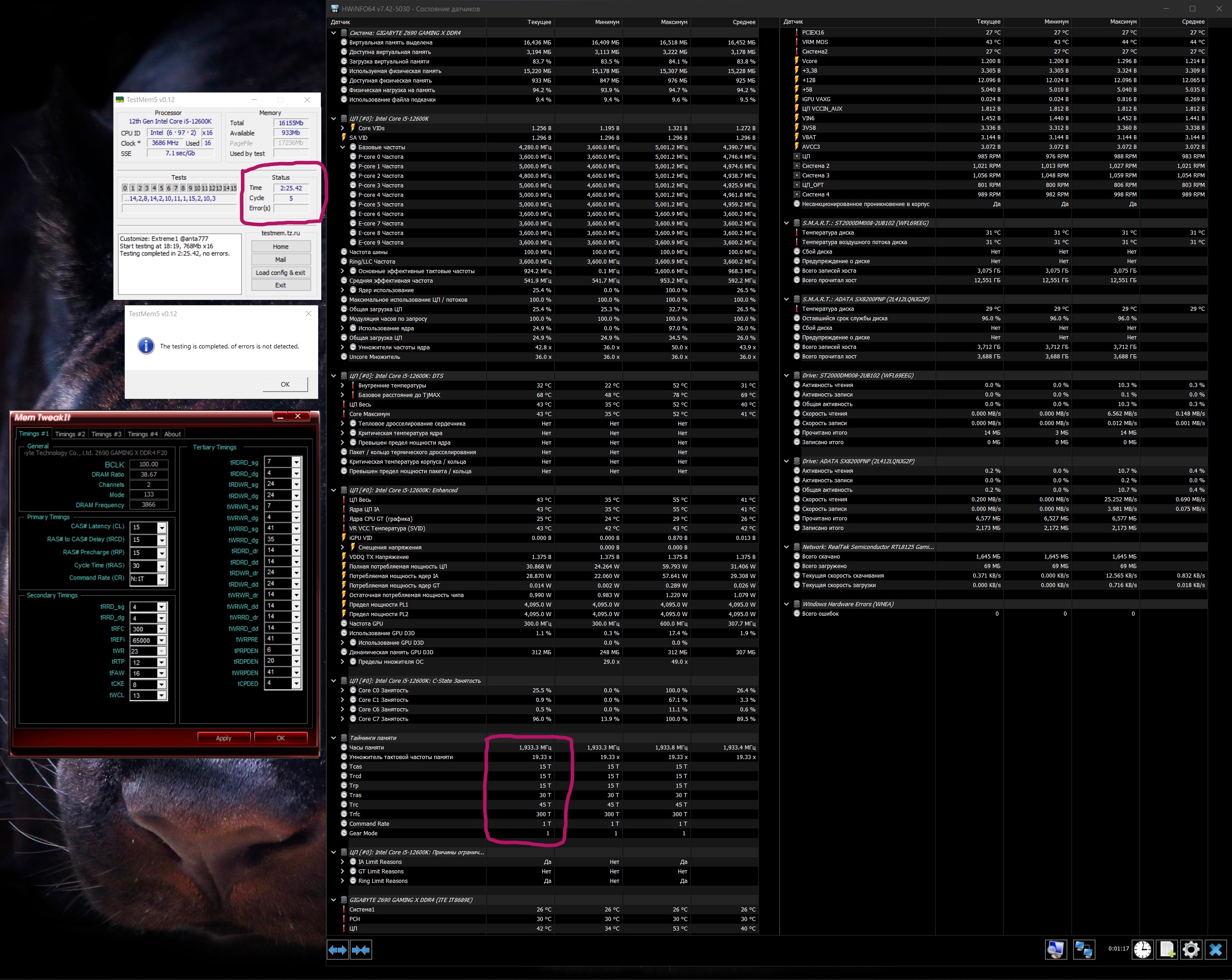Click the shrink columns arrows icon
Image resolution: width=1232 pixels, height=980 pixels.
[x=361, y=950]
